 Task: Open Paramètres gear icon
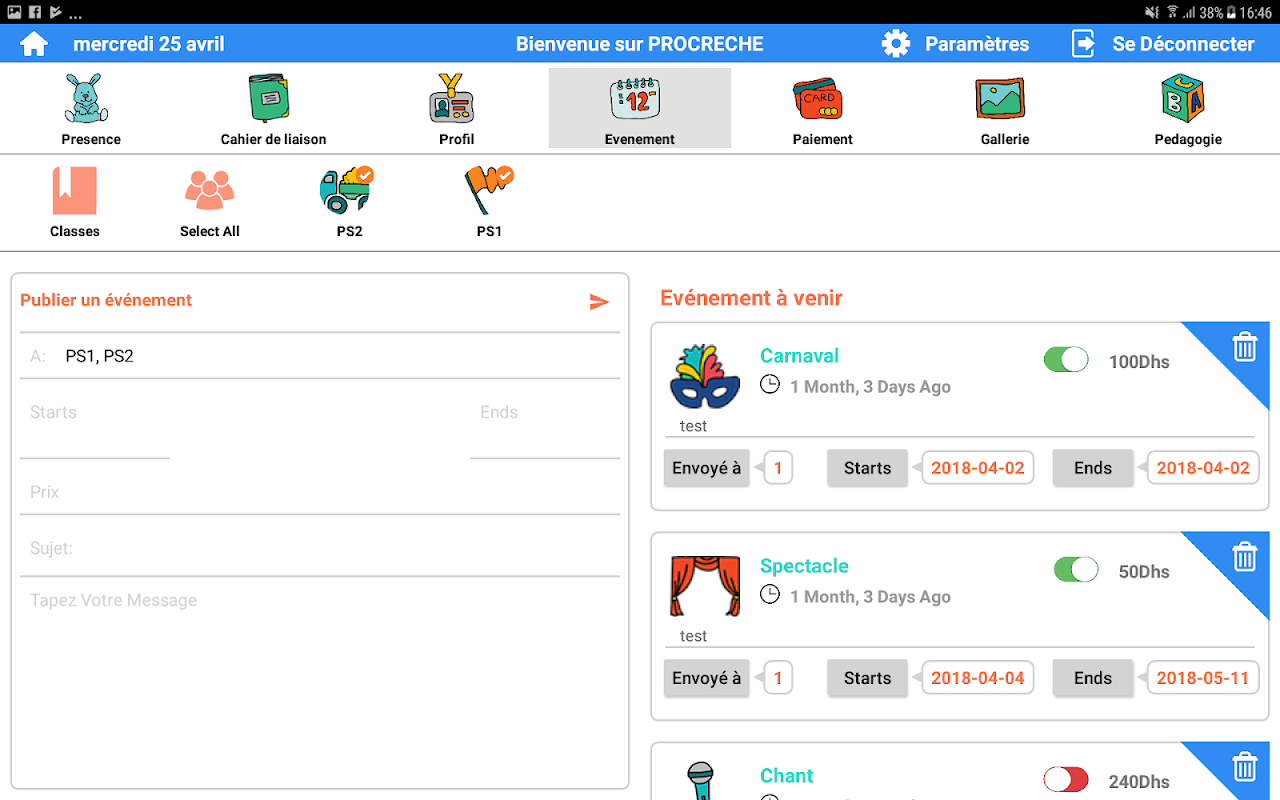click(896, 44)
